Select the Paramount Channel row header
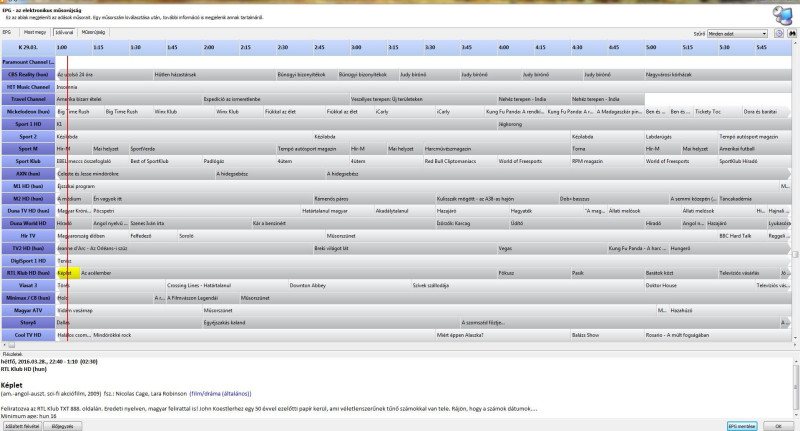Screen dimensions: 800x431 [28, 62]
